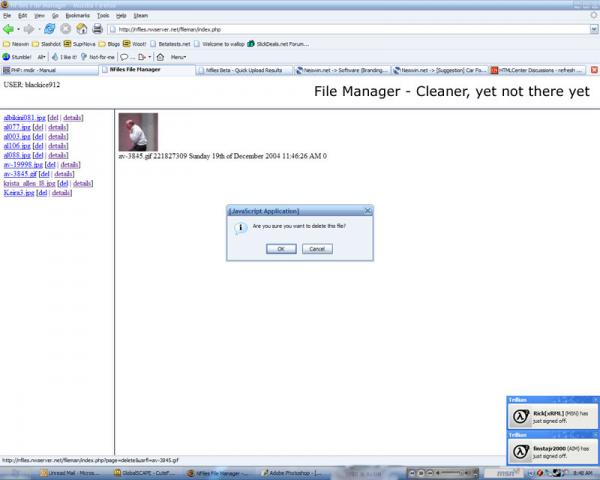Click the Reload page icon
Viewport: 600px width, 480px height.
49,29
